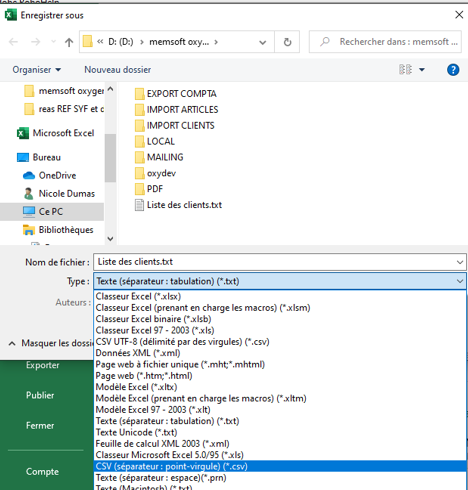
Task: Open the IMPORT CLIENTS folder
Action: [x=175, y=126]
